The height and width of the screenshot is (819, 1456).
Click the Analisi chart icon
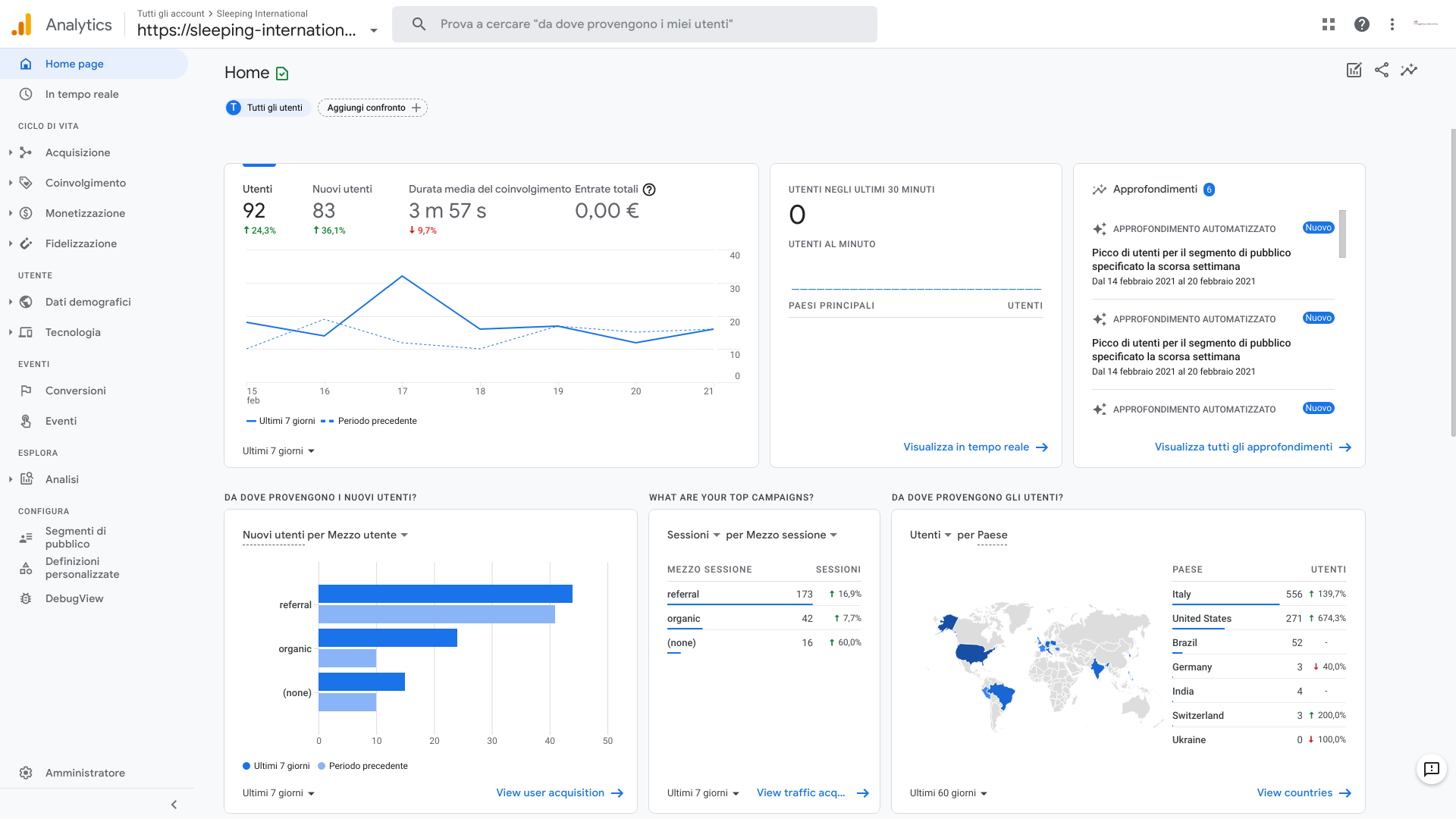click(x=27, y=479)
